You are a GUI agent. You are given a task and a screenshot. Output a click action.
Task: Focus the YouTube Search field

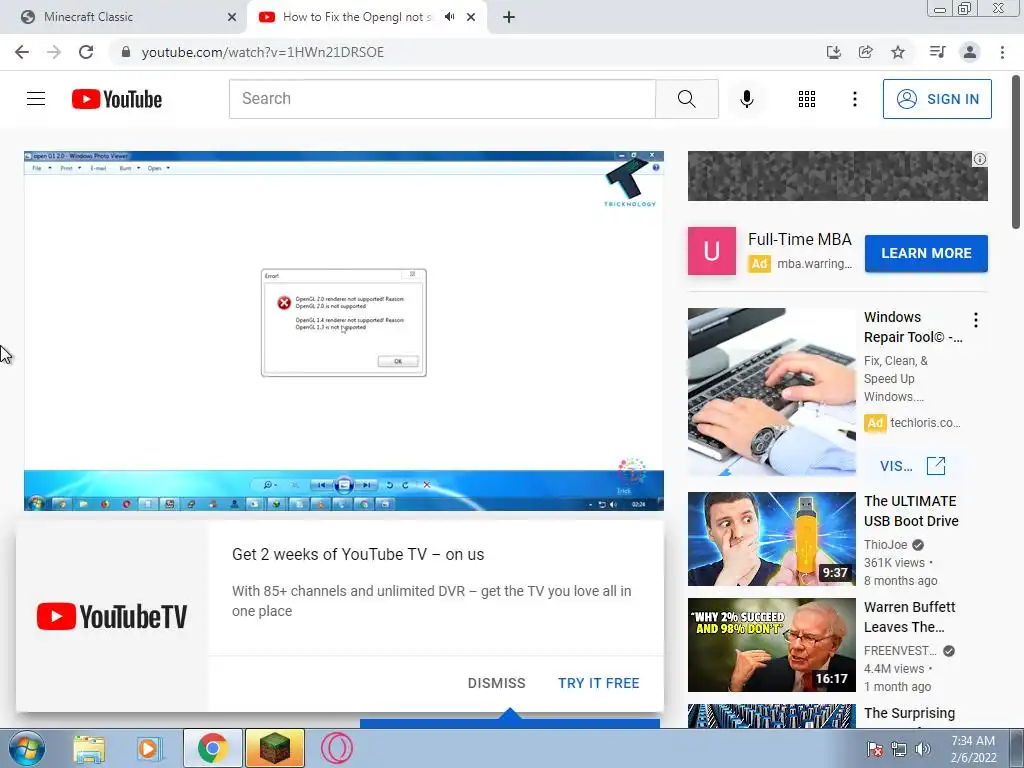pyautogui.click(x=442, y=99)
